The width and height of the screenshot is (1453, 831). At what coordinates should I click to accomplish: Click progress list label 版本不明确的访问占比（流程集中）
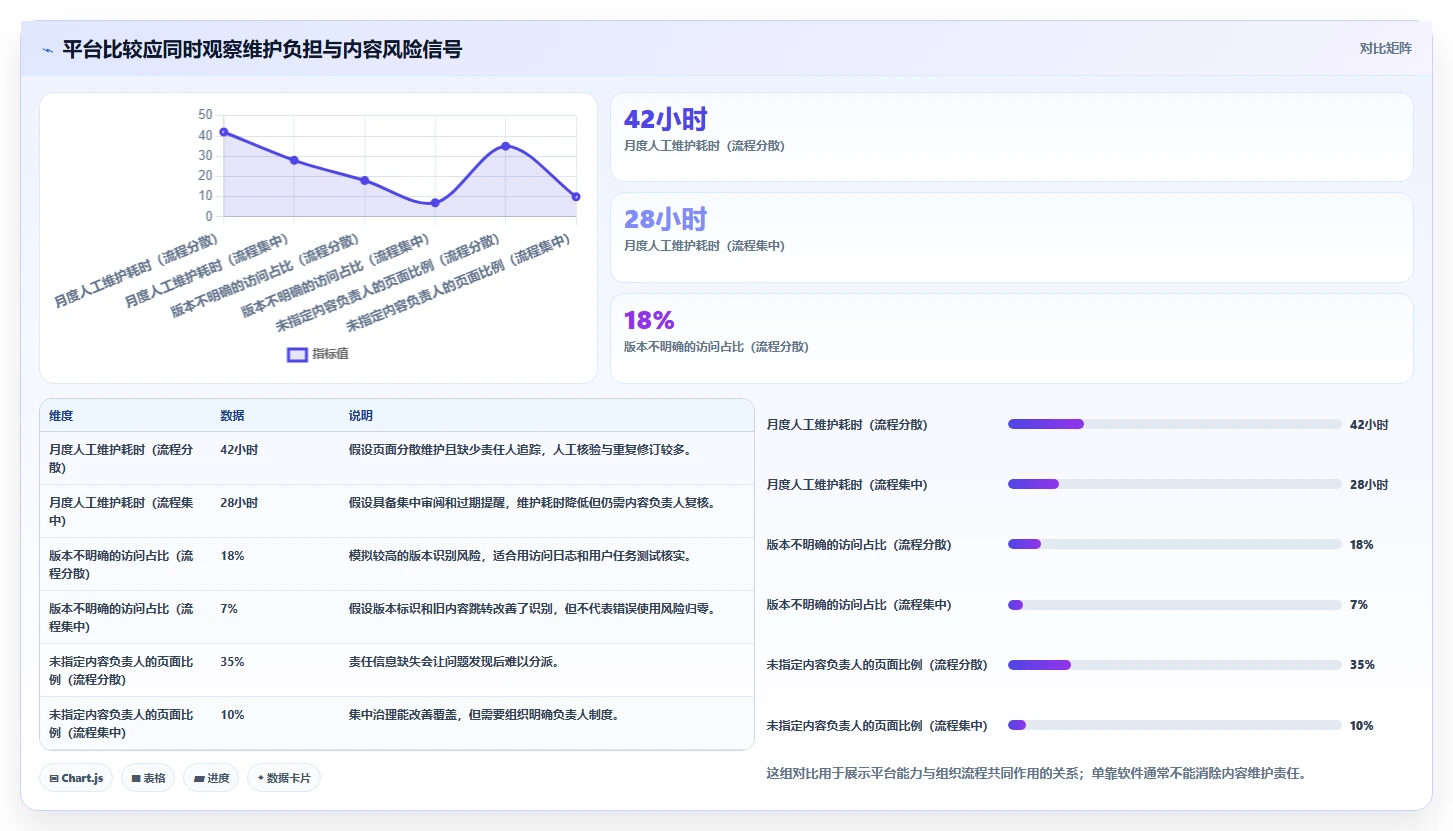(859, 605)
